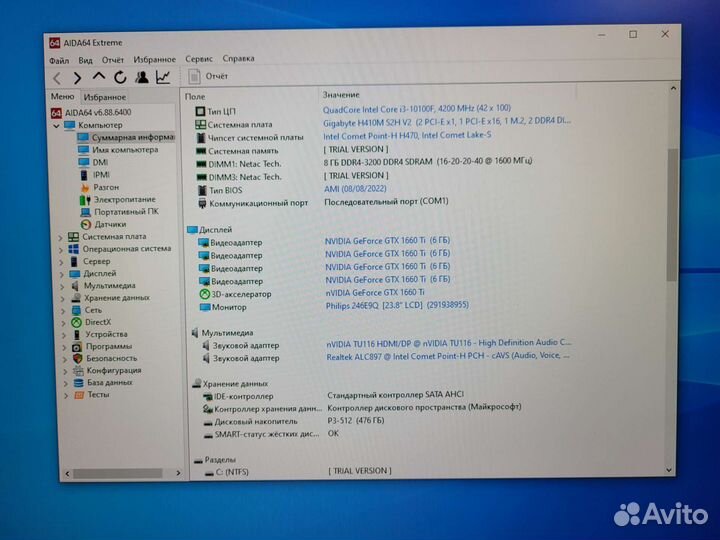Click the Тип ЦП row icon

click(200, 111)
